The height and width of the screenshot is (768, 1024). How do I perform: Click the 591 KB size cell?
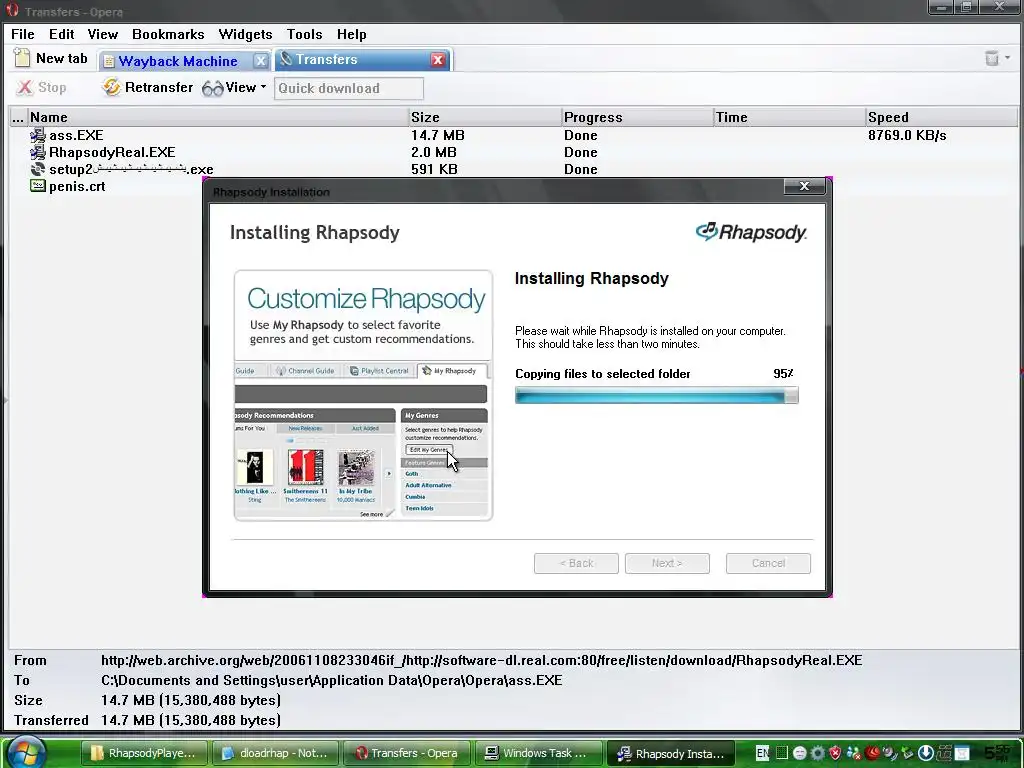click(434, 169)
